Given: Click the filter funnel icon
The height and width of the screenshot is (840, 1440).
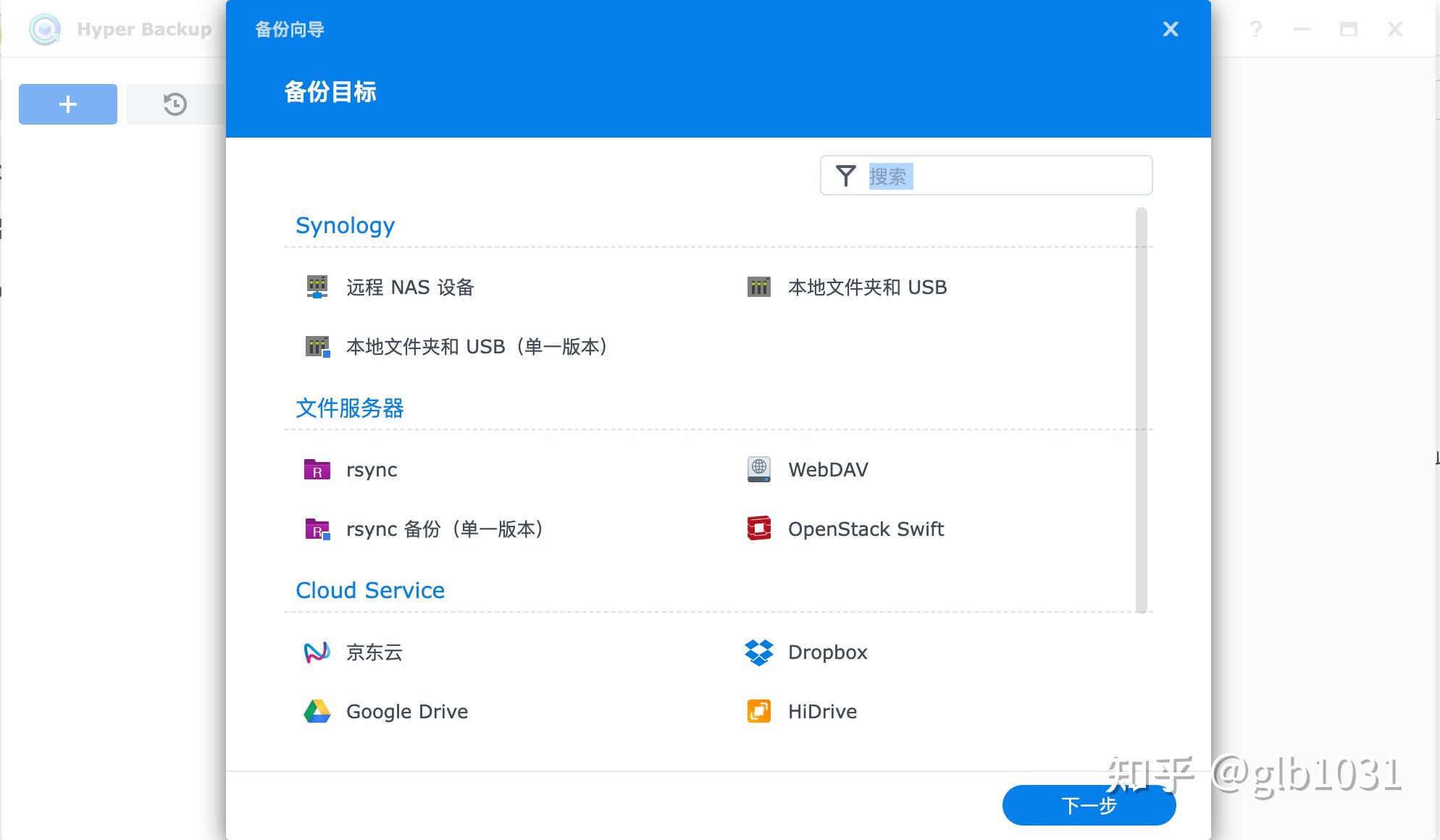Looking at the screenshot, I should pyautogui.click(x=845, y=176).
